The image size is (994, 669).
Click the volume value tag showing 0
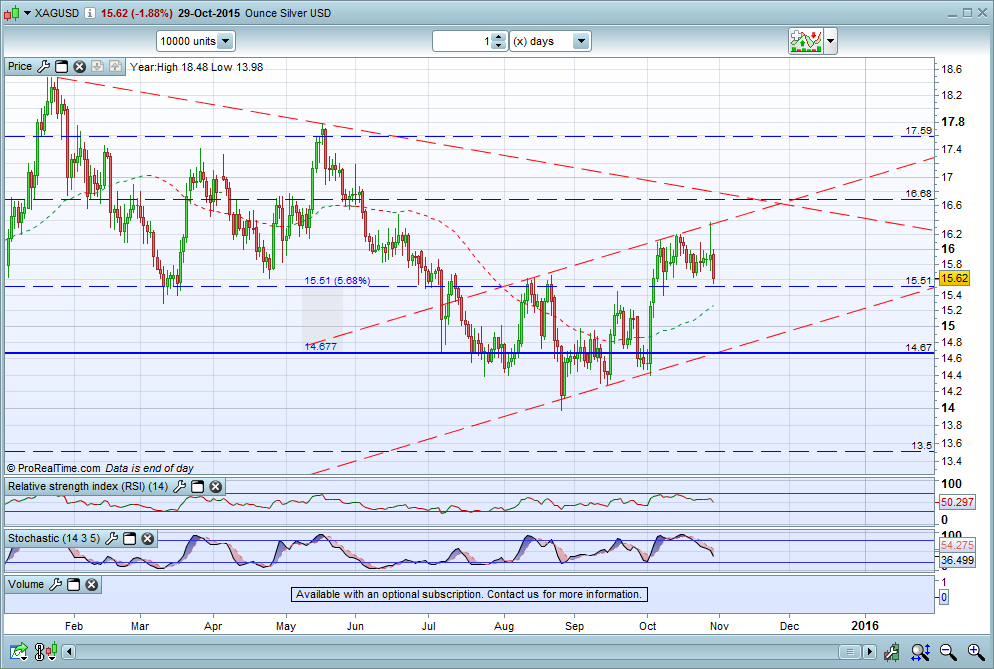(x=943, y=597)
